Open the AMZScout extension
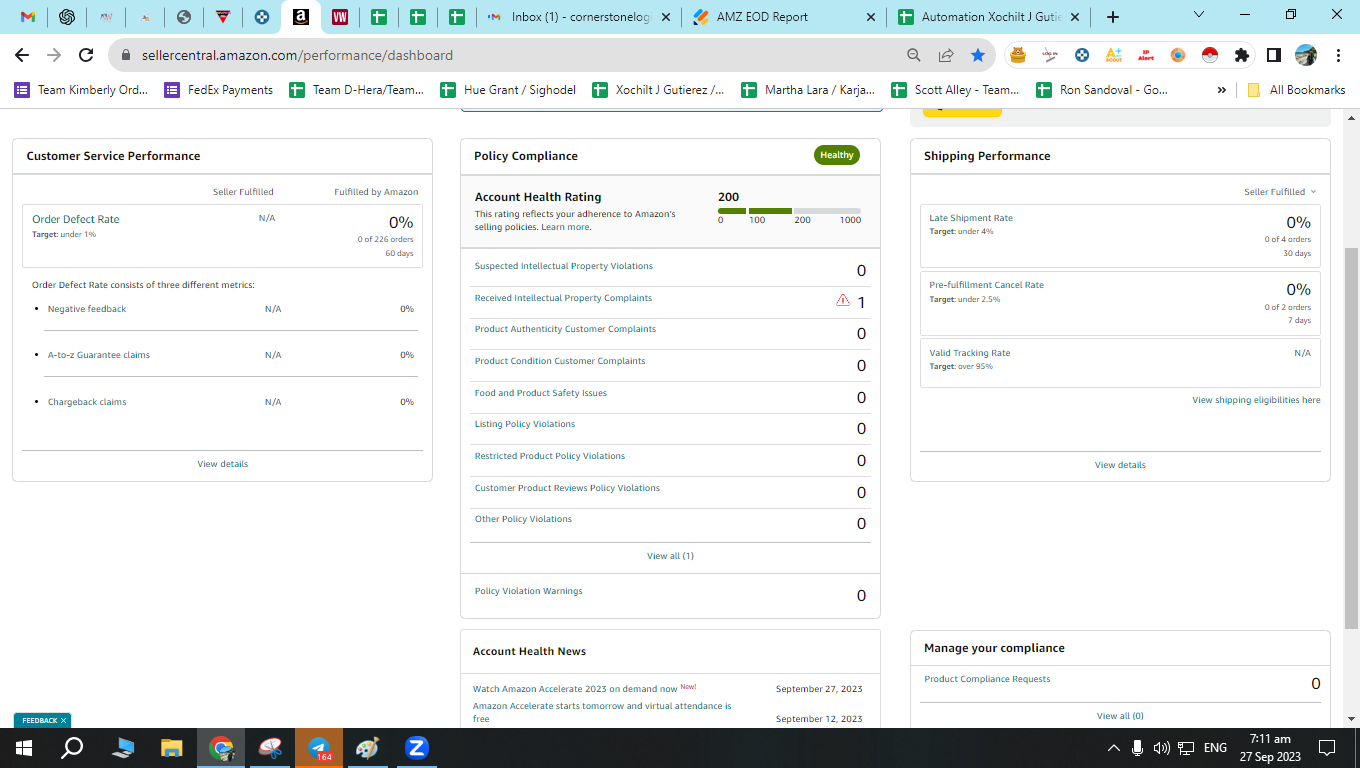The width and height of the screenshot is (1360, 768). [1114, 55]
